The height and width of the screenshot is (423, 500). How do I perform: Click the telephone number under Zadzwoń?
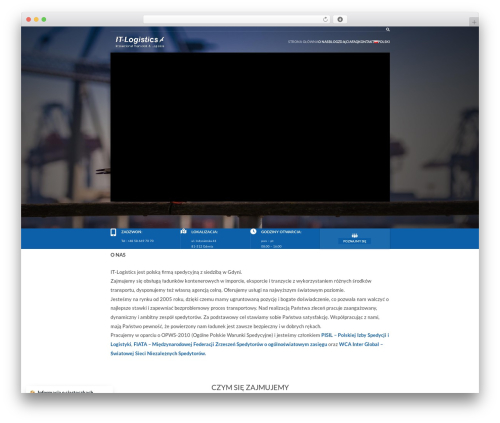(138, 241)
